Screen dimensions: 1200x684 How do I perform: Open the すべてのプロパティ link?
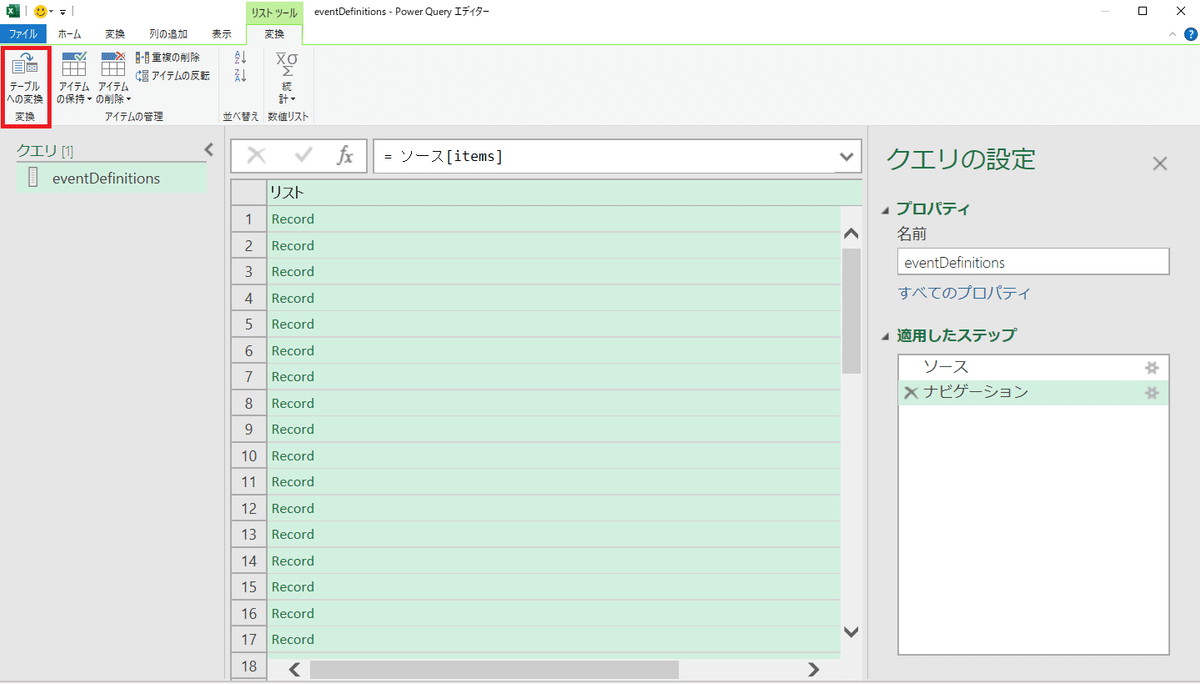964,293
